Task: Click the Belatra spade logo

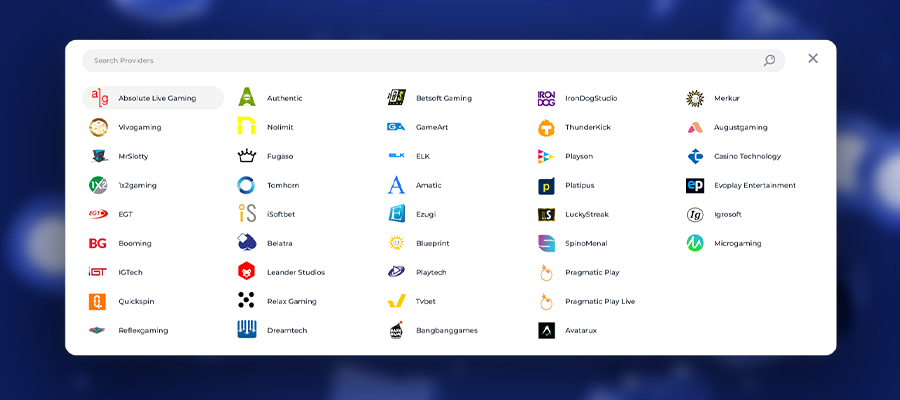Action: [247, 242]
